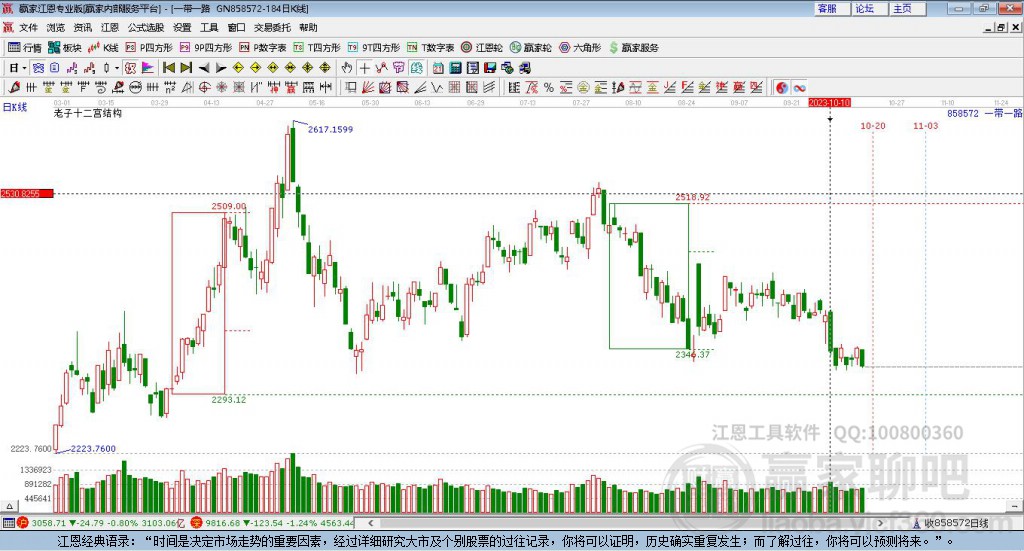Select the 2346.37 rectangle low label

[x=692, y=354]
